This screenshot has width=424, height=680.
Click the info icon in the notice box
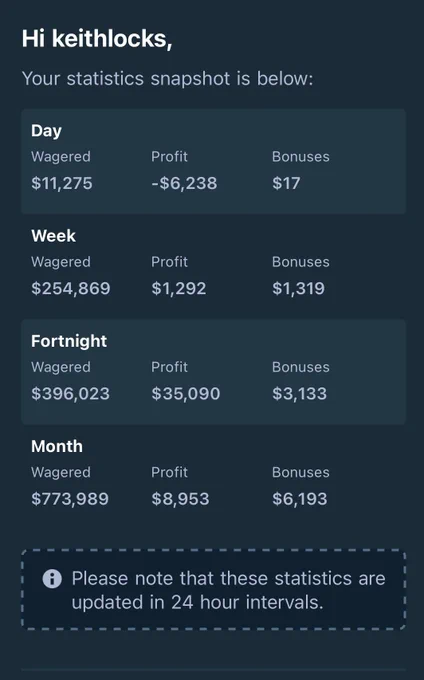click(x=52, y=579)
